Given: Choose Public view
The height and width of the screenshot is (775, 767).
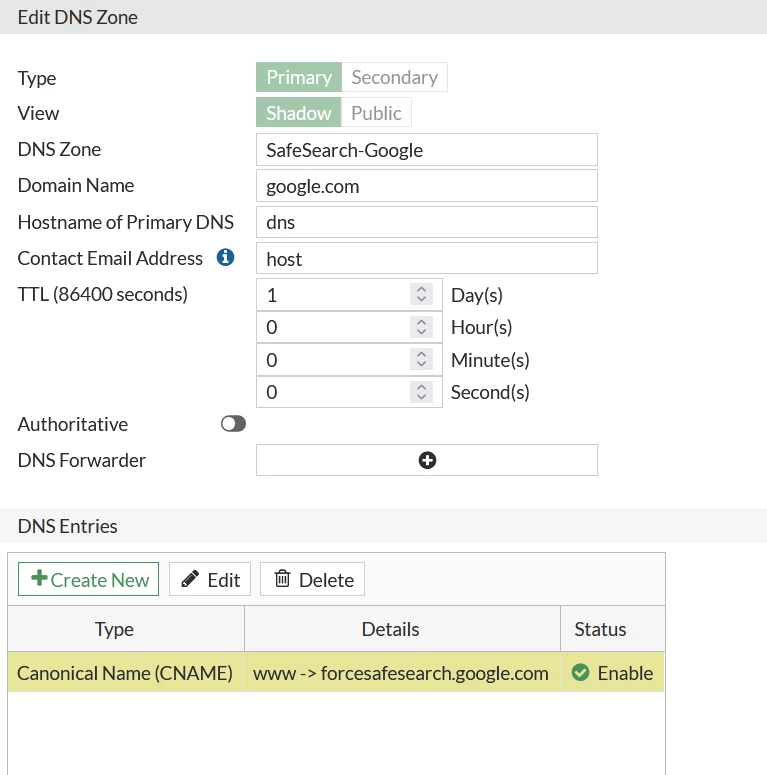Looking at the screenshot, I should click(x=376, y=113).
